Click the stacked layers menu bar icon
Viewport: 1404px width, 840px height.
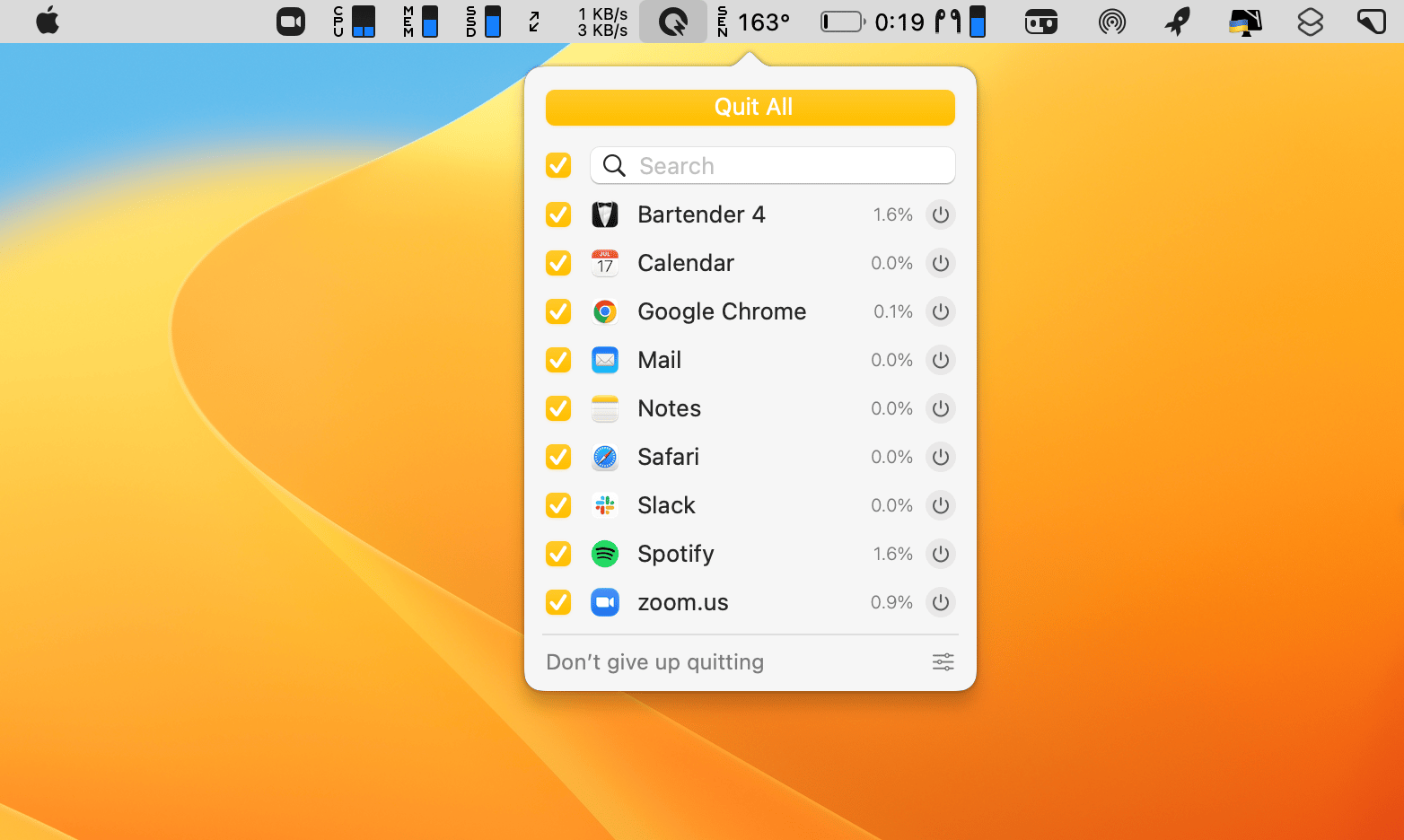click(1311, 22)
